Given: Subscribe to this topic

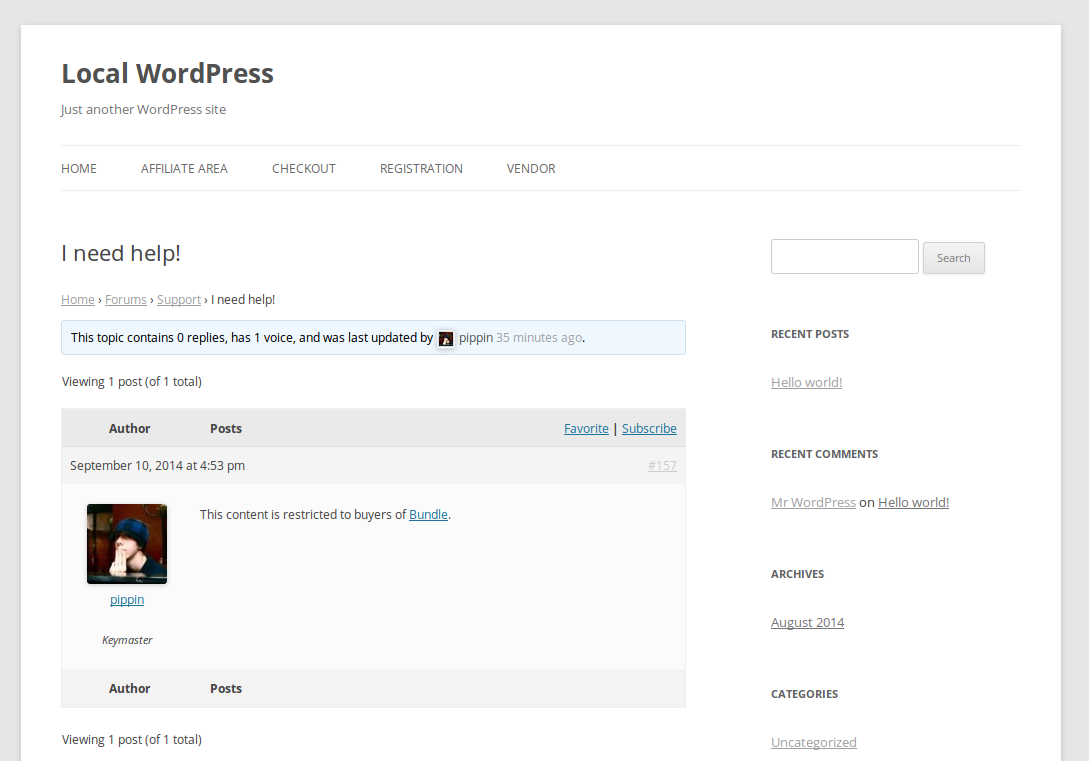Looking at the screenshot, I should coord(649,429).
